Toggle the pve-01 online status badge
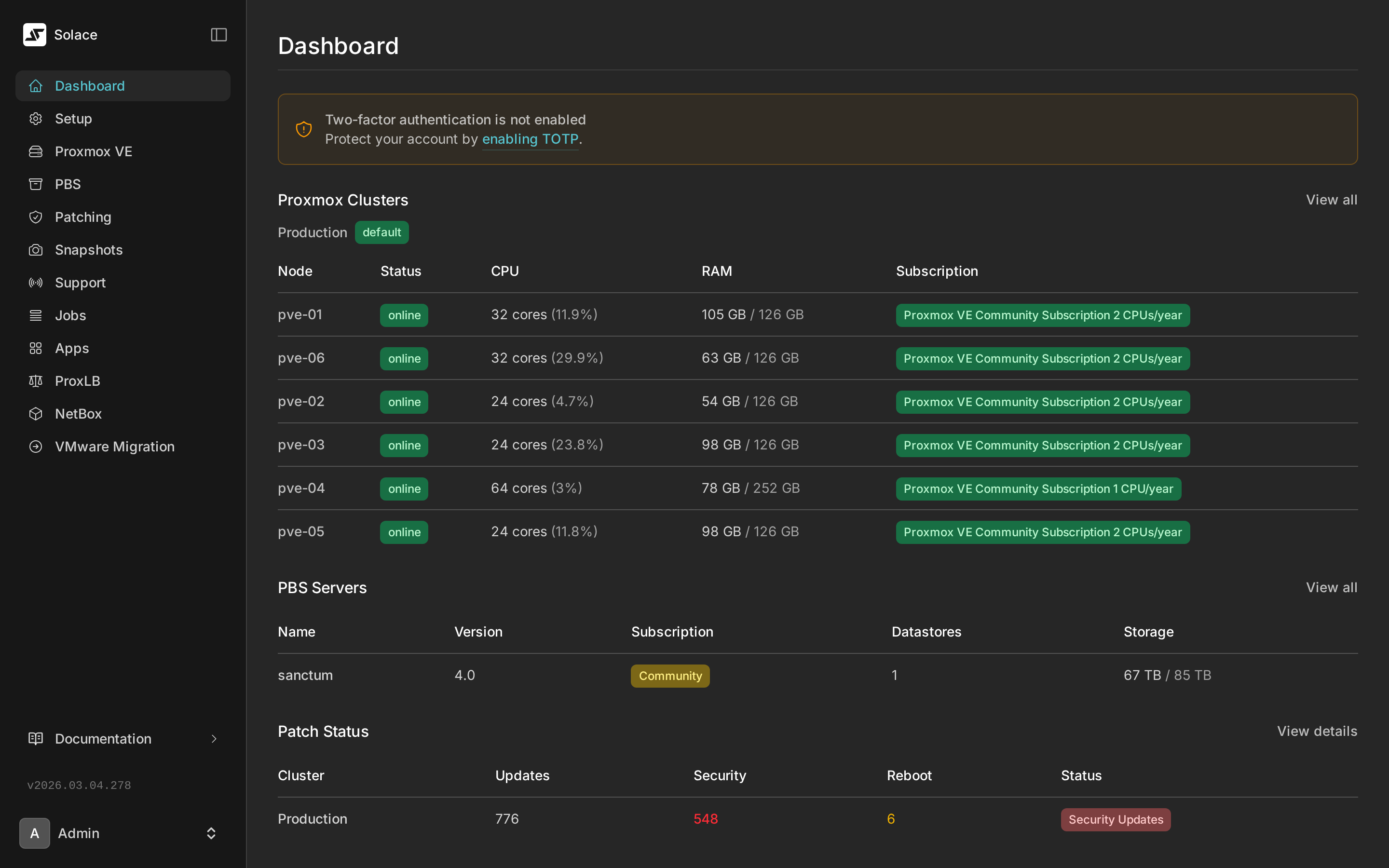The image size is (1389, 868). (404, 314)
